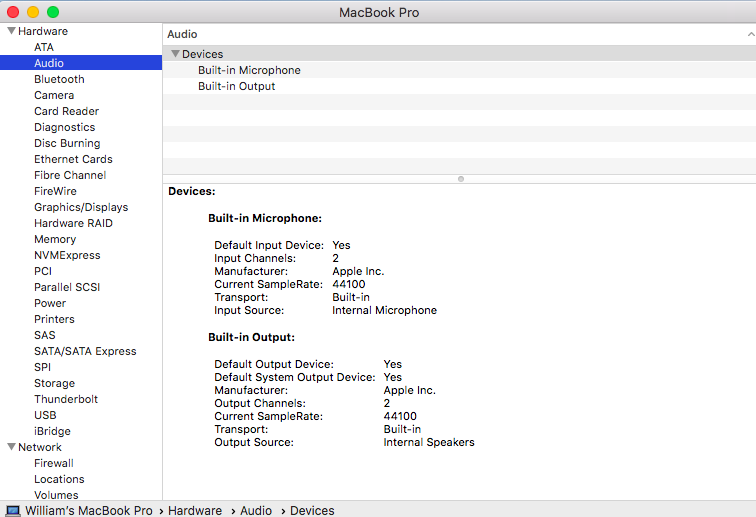Image resolution: width=756 pixels, height=517 pixels.
Task: Select Graphics/Displays in the sidebar
Action: pos(81,207)
